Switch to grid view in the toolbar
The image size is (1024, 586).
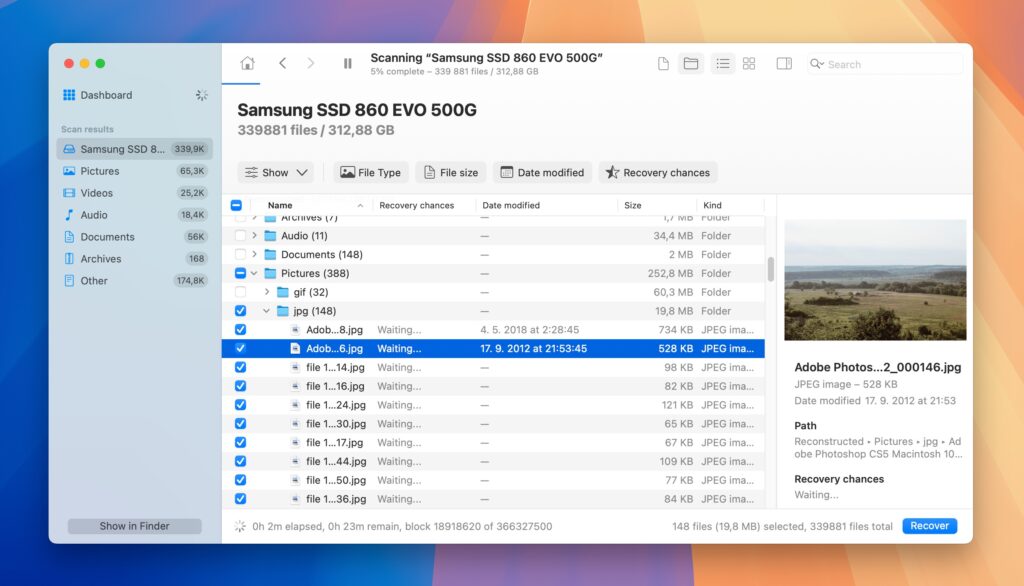pos(748,63)
